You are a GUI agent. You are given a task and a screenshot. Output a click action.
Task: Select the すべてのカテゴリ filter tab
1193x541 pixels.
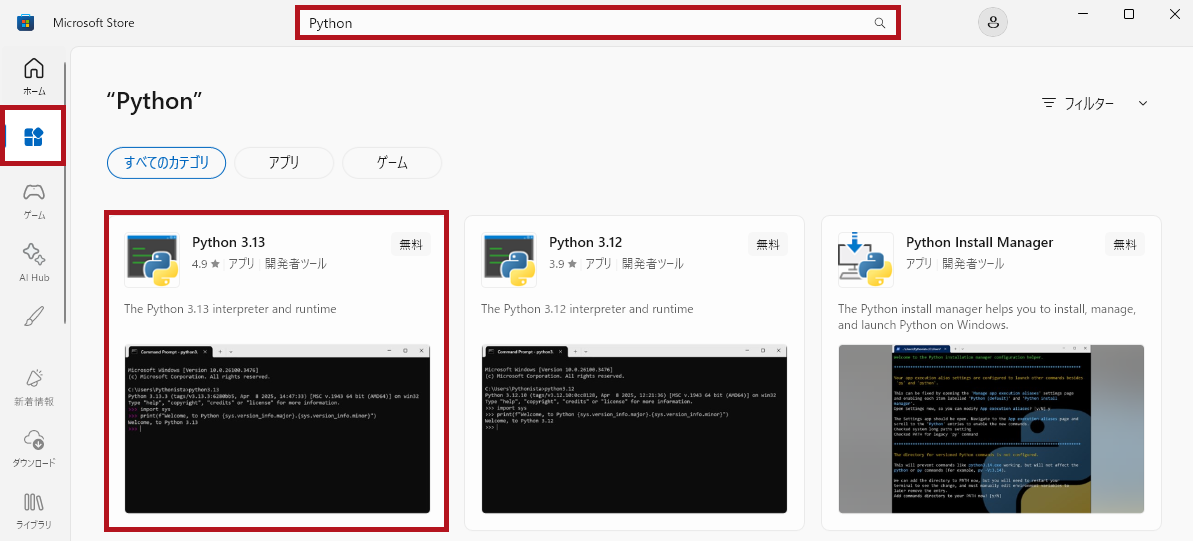pyautogui.click(x=166, y=162)
